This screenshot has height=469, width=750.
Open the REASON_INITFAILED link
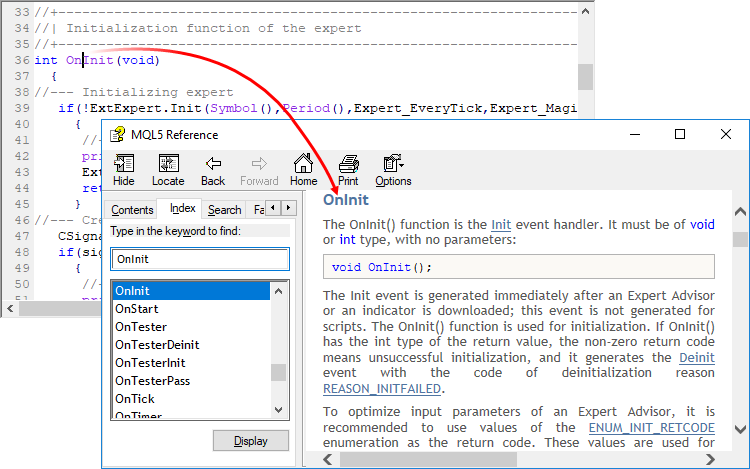382,389
